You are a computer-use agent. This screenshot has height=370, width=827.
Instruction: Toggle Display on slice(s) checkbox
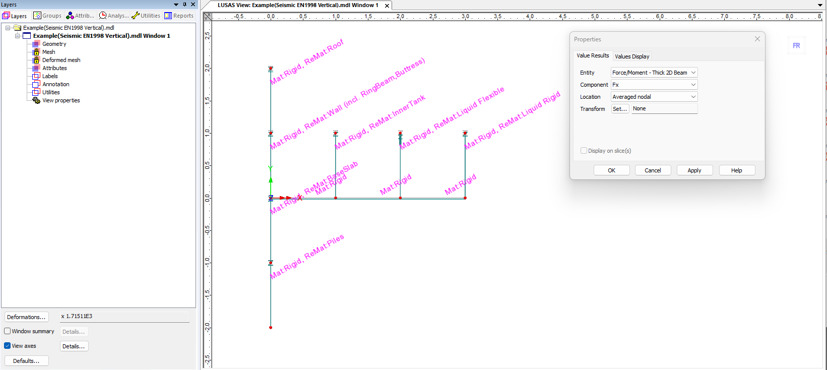[584, 151]
